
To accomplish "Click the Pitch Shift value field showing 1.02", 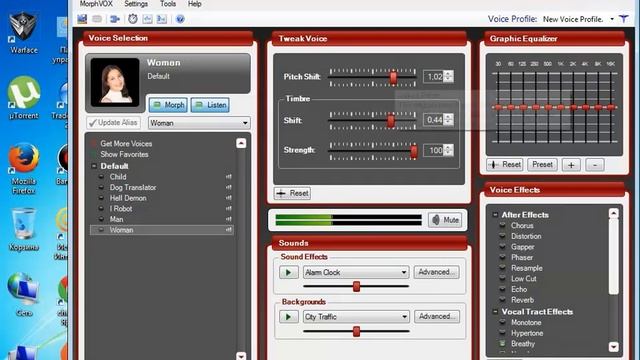I will (433, 76).
